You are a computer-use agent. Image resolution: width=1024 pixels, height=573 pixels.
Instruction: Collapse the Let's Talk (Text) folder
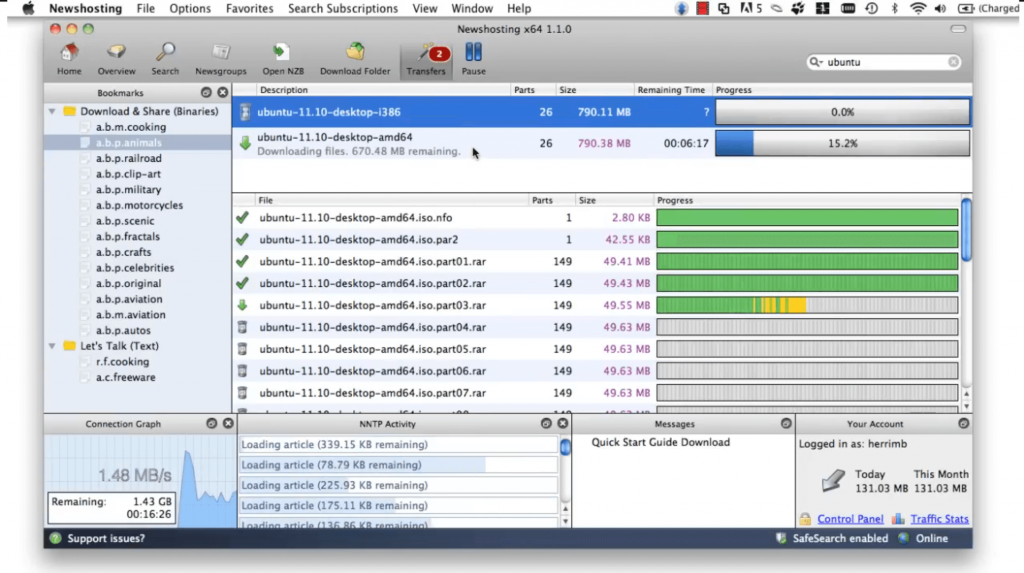click(x=52, y=346)
